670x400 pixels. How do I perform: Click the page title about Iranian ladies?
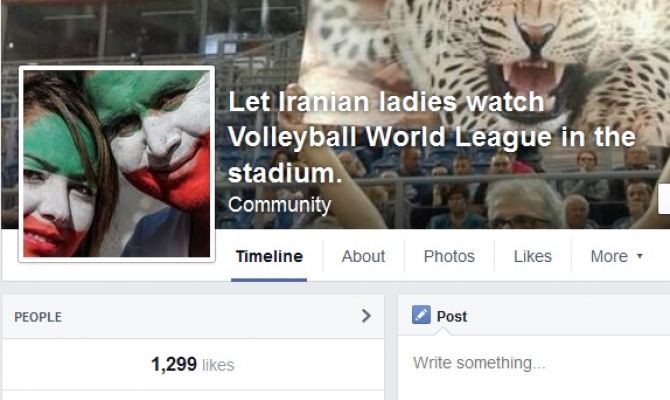tap(432, 137)
